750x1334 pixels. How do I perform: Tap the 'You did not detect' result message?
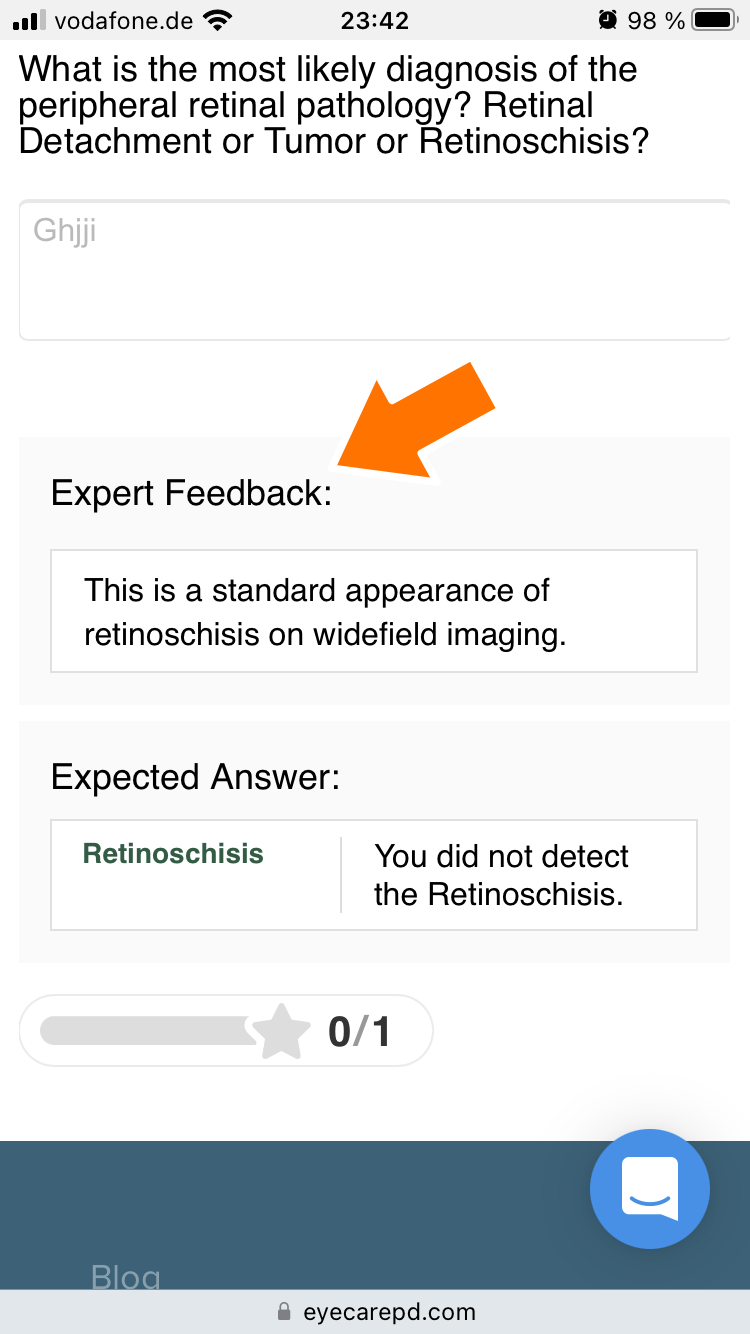point(501,875)
